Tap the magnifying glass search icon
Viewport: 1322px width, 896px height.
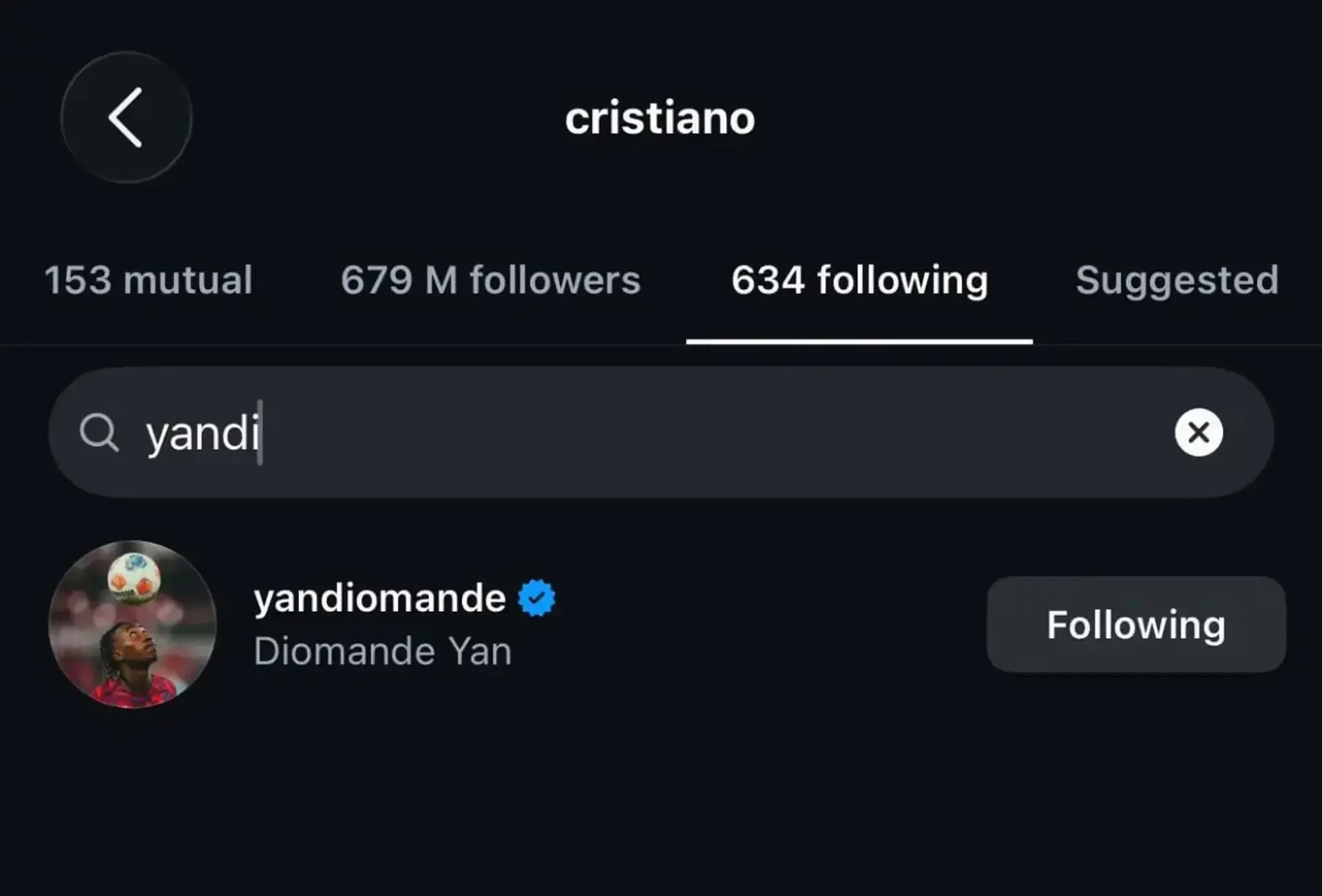pos(99,433)
